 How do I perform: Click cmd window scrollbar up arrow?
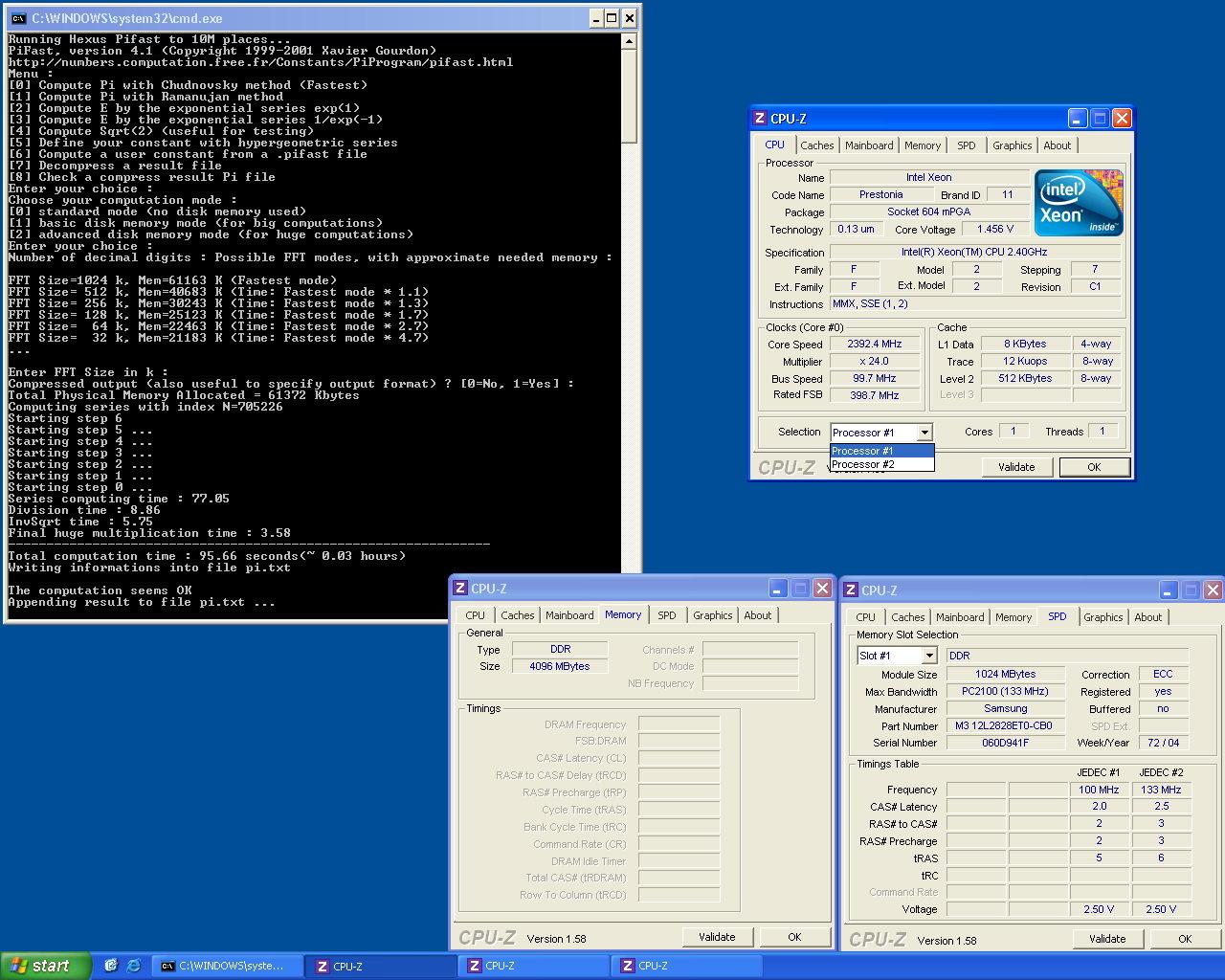pos(629,41)
